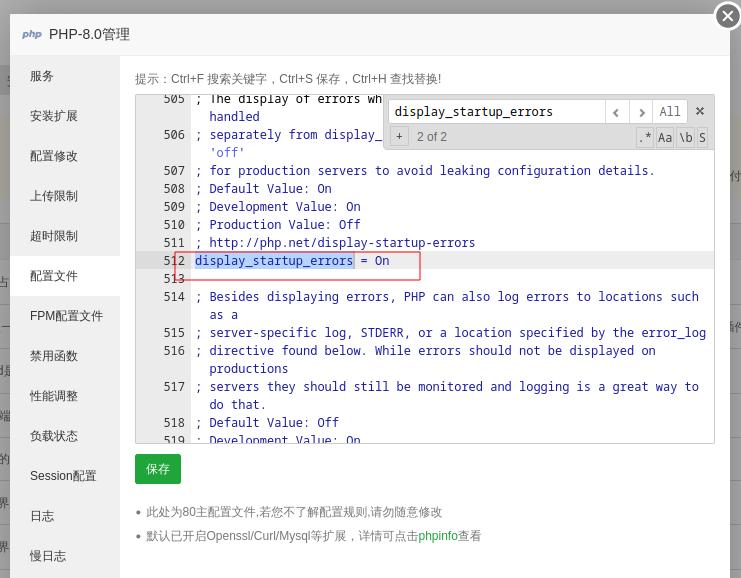Open Session配置 in sidebar
The width and height of the screenshot is (741, 578).
click(63, 476)
